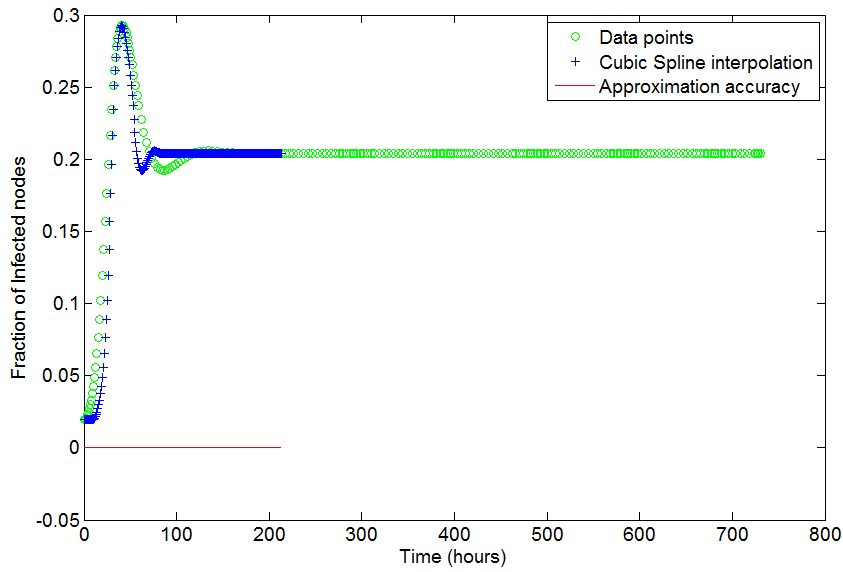Click the red line legend sample
The height and width of the screenshot is (572, 843).
click(x=575, y=86)
